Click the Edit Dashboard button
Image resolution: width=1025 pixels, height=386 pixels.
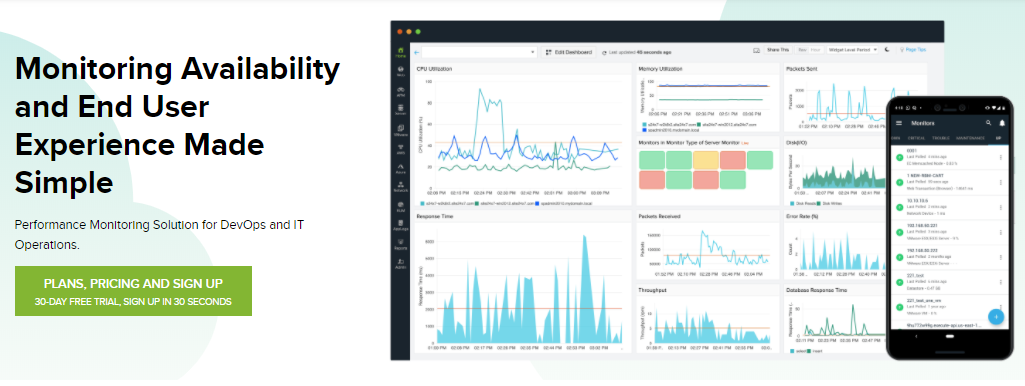tap(569, 52)
